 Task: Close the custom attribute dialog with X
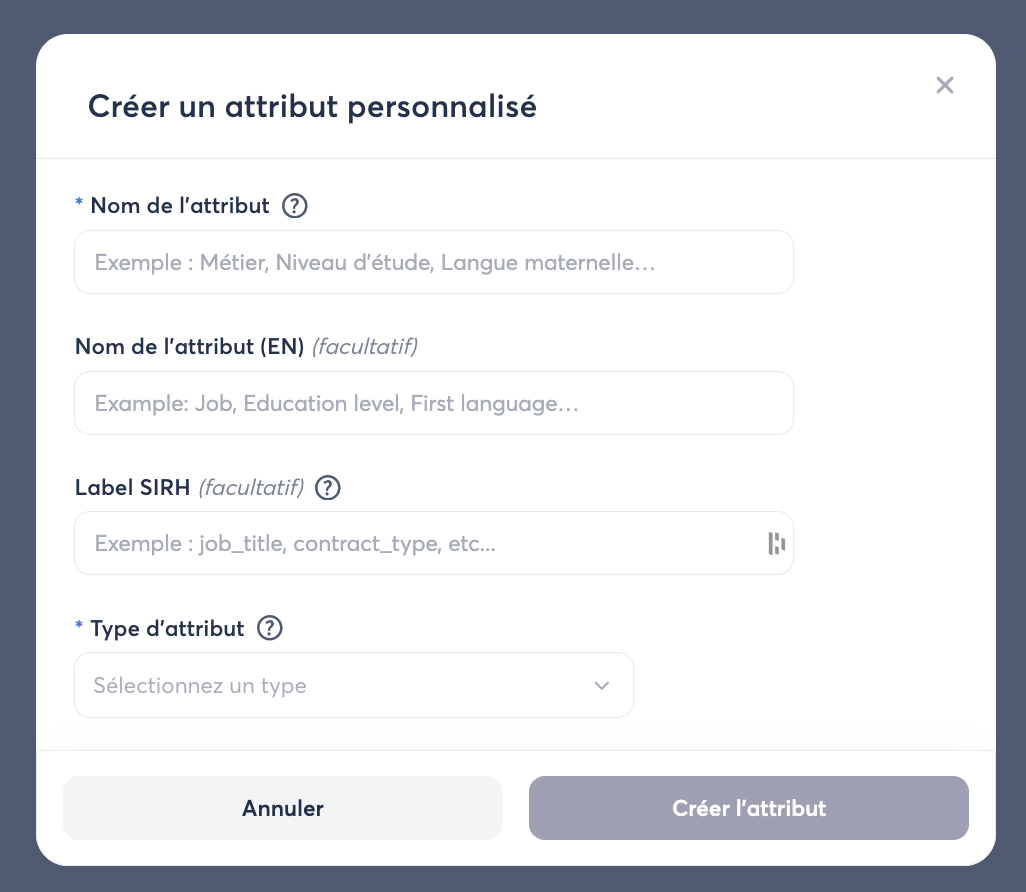click(945, 85)
